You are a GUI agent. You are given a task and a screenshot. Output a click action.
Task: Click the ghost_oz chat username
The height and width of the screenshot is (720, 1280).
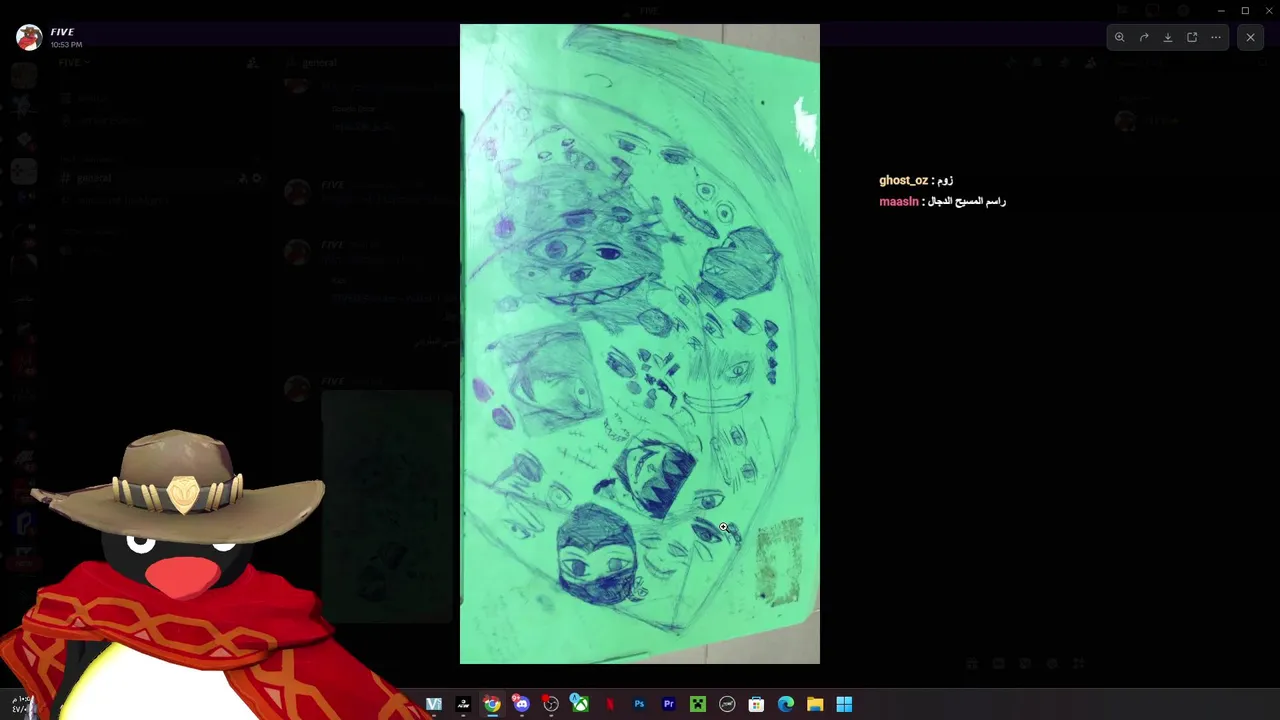[x=904, y=181]
